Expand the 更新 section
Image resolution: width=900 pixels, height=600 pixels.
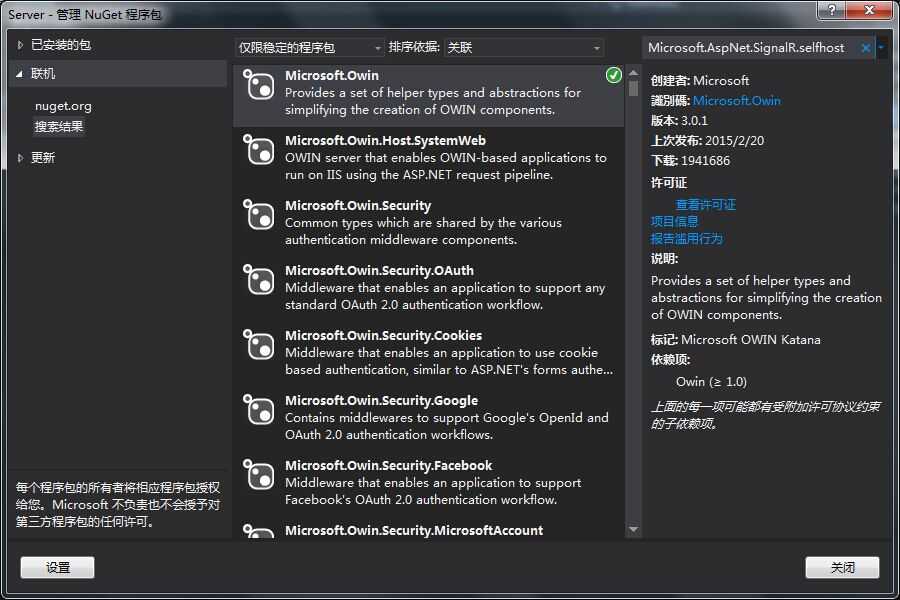(x=20, y=158)
